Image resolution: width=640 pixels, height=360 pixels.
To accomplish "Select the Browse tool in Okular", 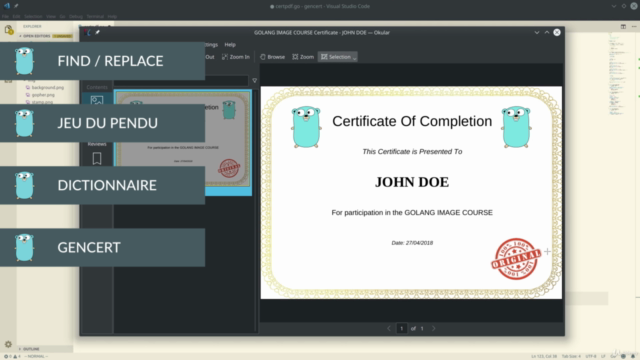I will [x=272, y=57].
